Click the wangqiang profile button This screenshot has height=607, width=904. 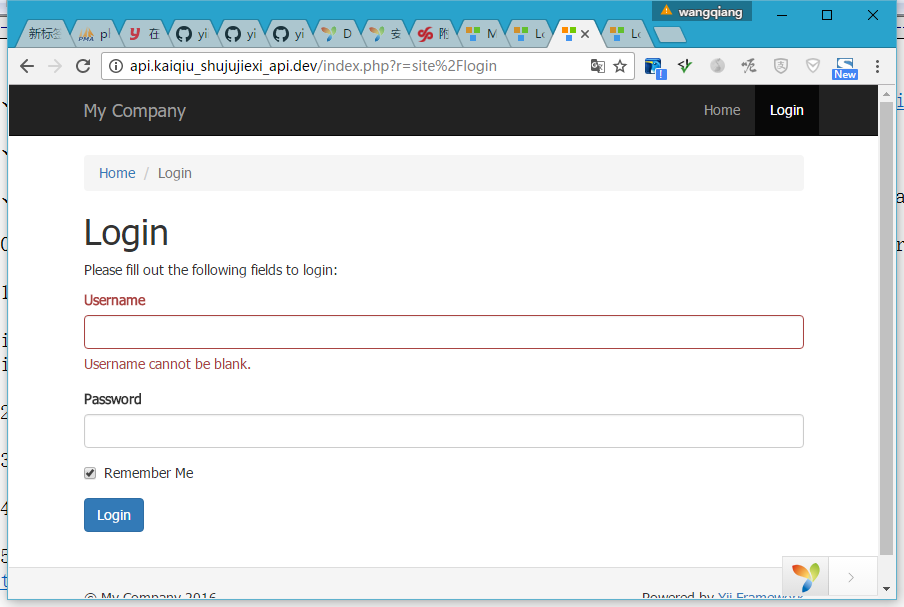[x=702, y=12]
